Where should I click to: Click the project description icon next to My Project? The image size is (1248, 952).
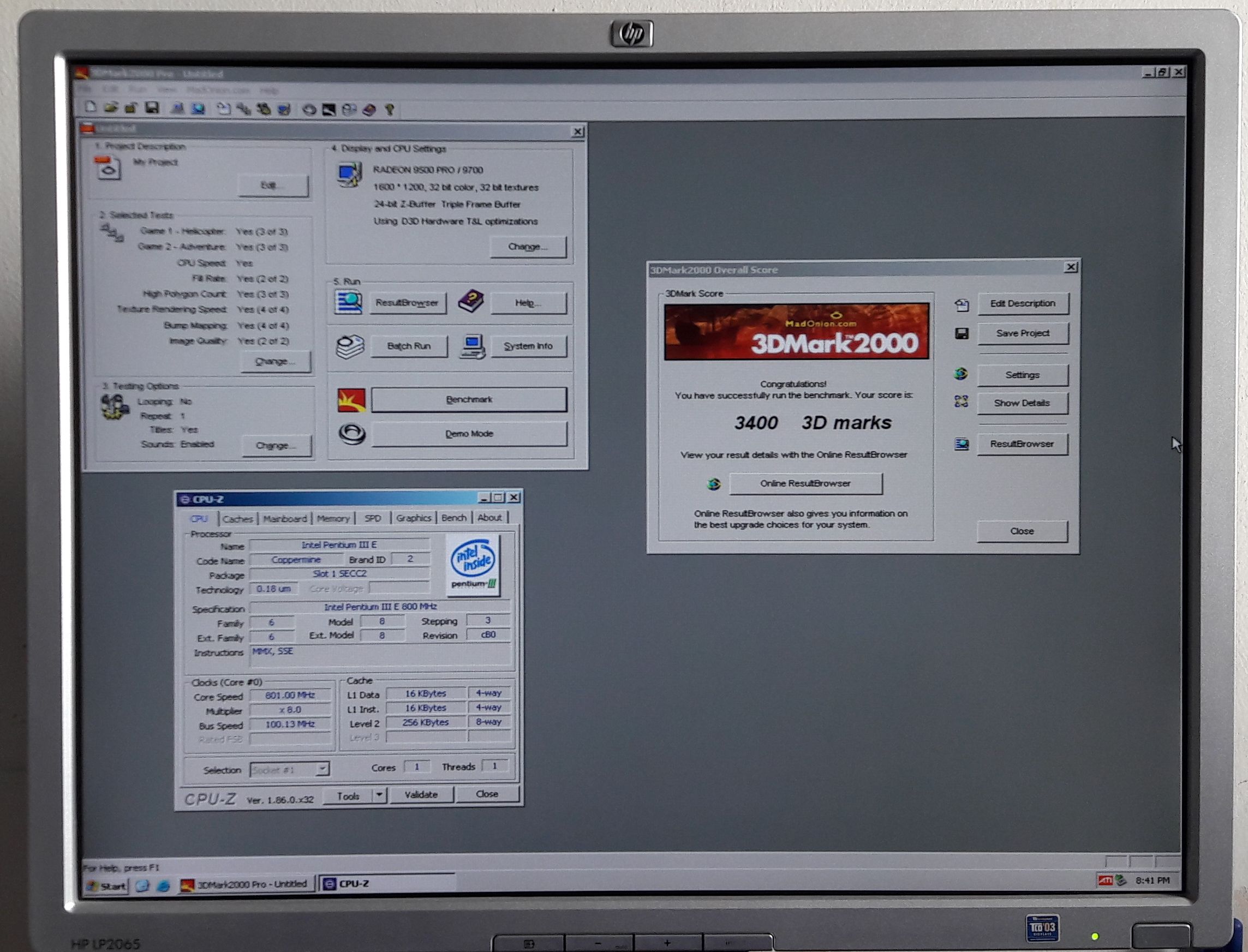click(x=108, y=169)
